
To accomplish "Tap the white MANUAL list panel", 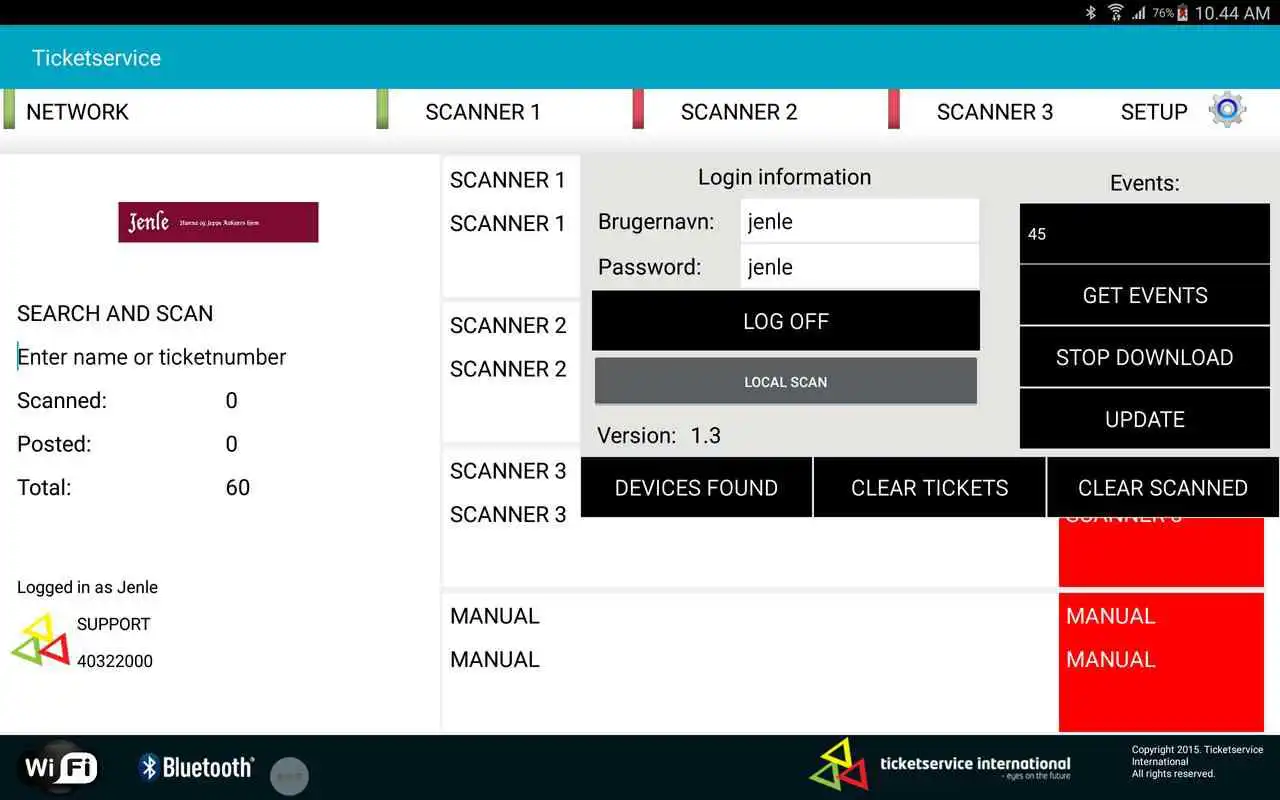I will [750, 662].
